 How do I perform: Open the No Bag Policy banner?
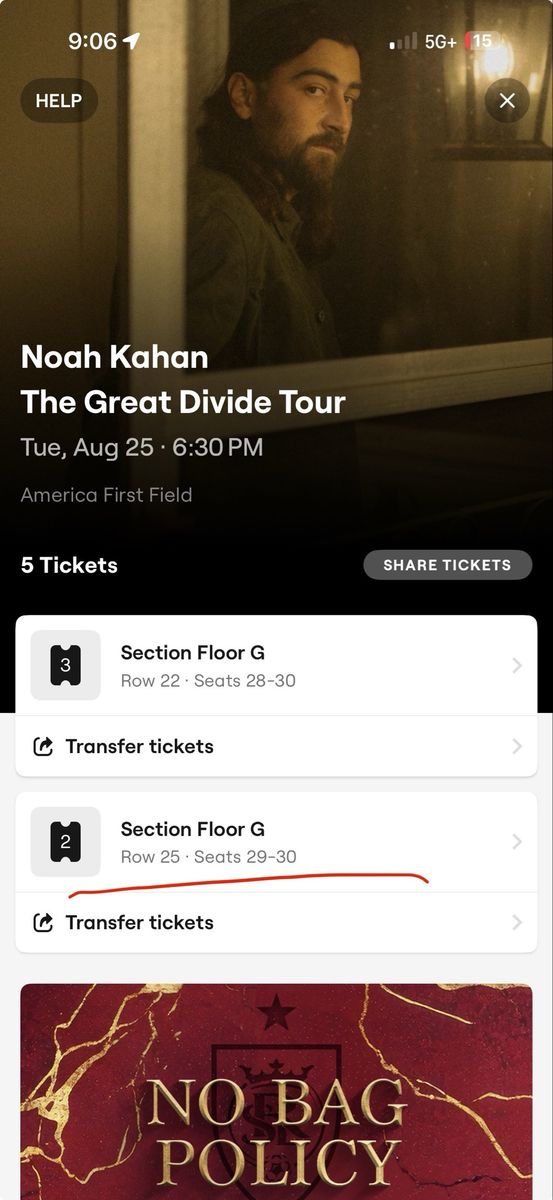point(276,1092)
